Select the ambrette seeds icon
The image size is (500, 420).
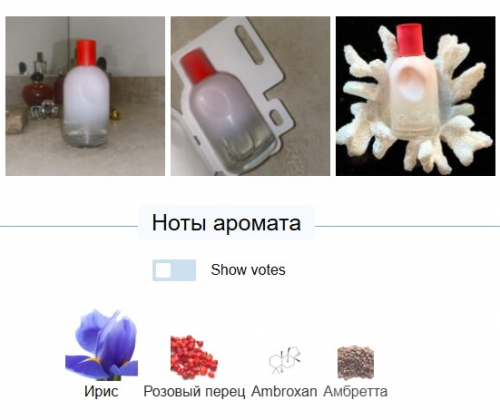(x=355, y=363)
